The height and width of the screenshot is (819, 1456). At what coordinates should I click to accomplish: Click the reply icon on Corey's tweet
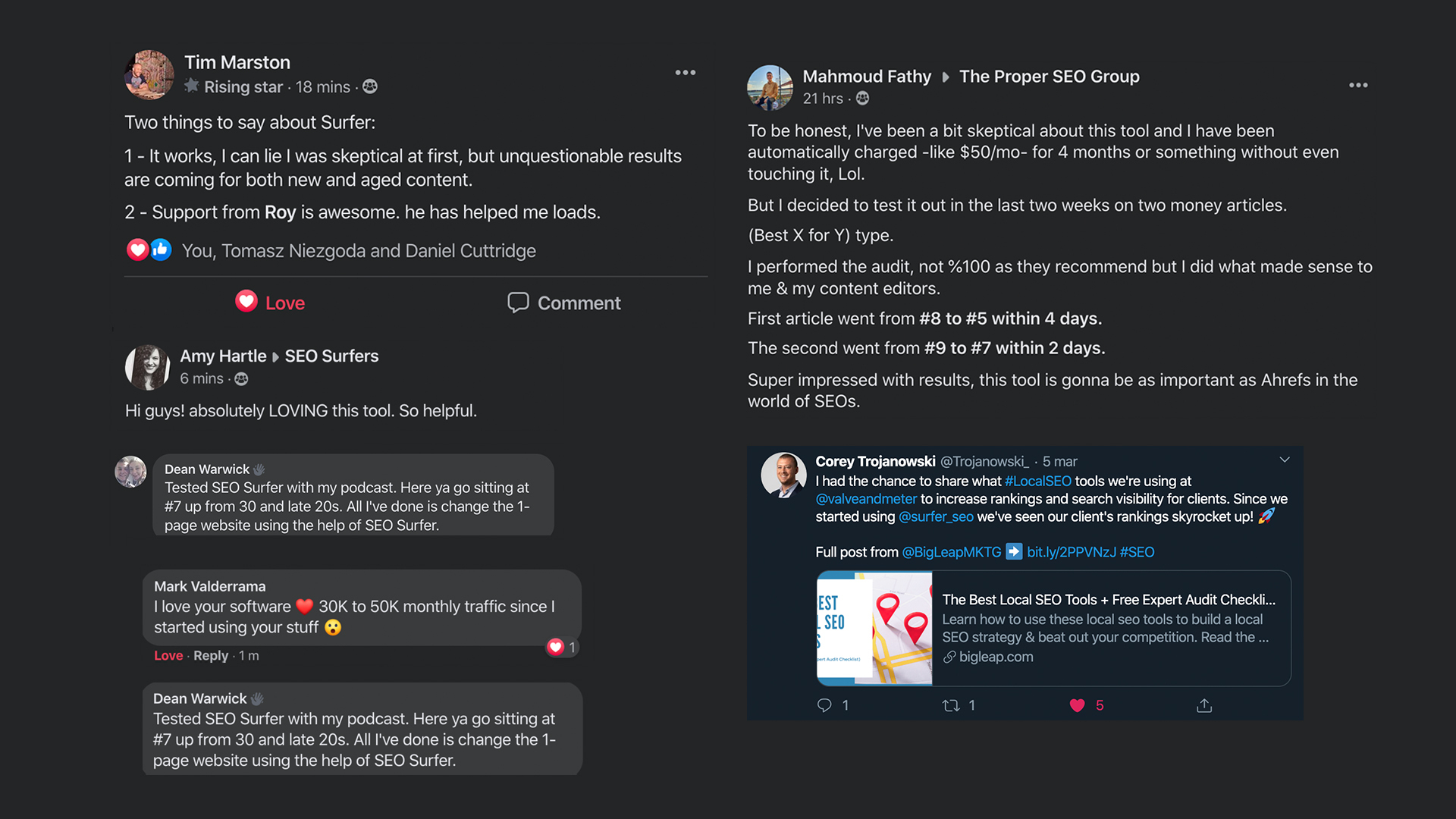pos(824,705)
